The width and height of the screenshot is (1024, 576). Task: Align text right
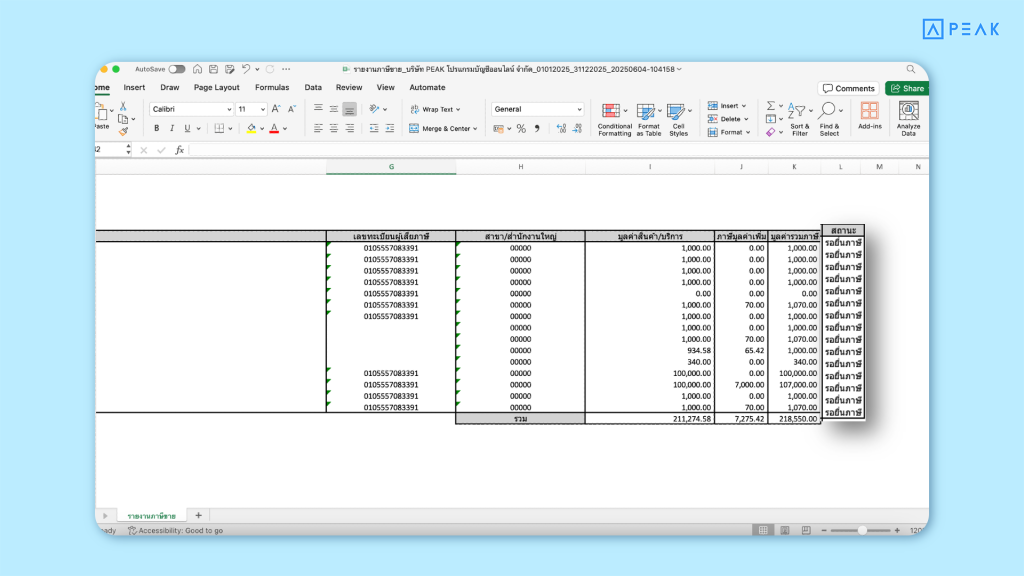point(349,129)
